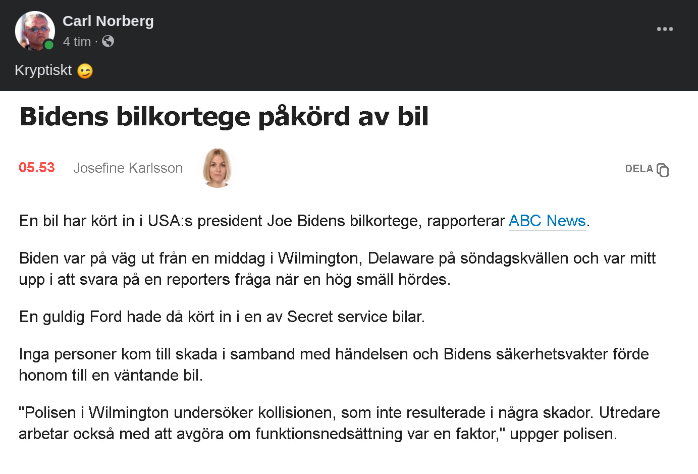
Task: Click Josefine Karlsson's portrait photo
Action: [216, 168]
